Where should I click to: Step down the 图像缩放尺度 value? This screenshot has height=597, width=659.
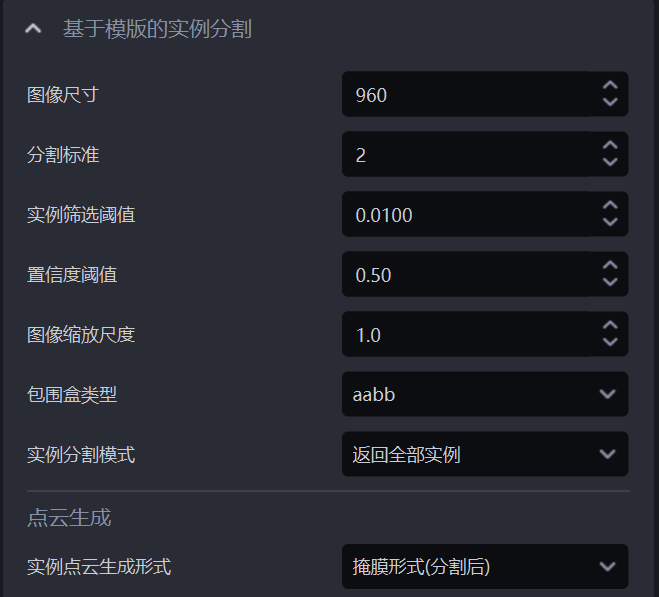click(x=610, y=342)
